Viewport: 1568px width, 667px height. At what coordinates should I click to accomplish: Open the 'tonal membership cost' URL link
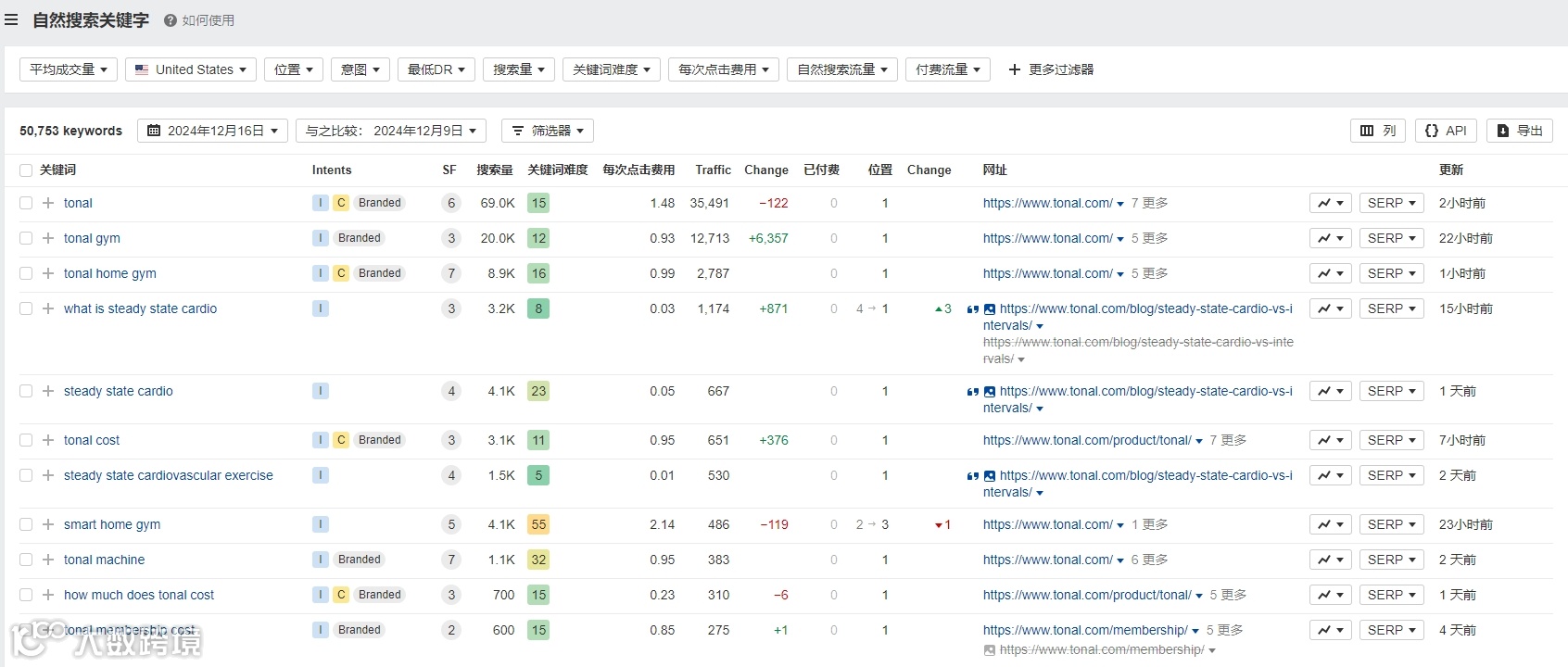pyautogui.click(x=1085, y=630)
